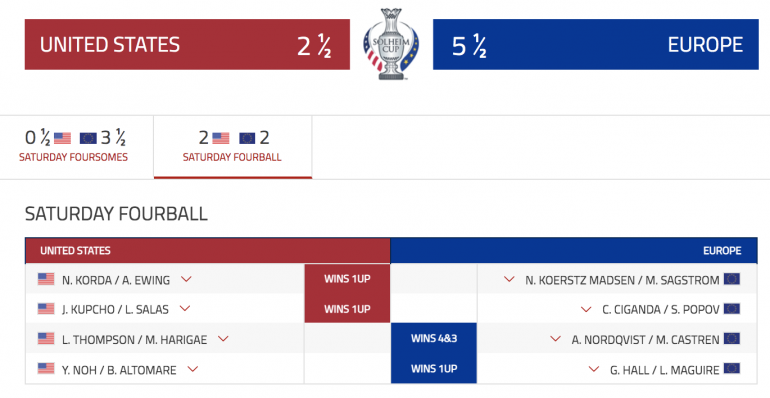Expand the L. Thompson / M. Harigae chevron
The image size is (770, 398).
pyautogui.click(x=223, y=339)
